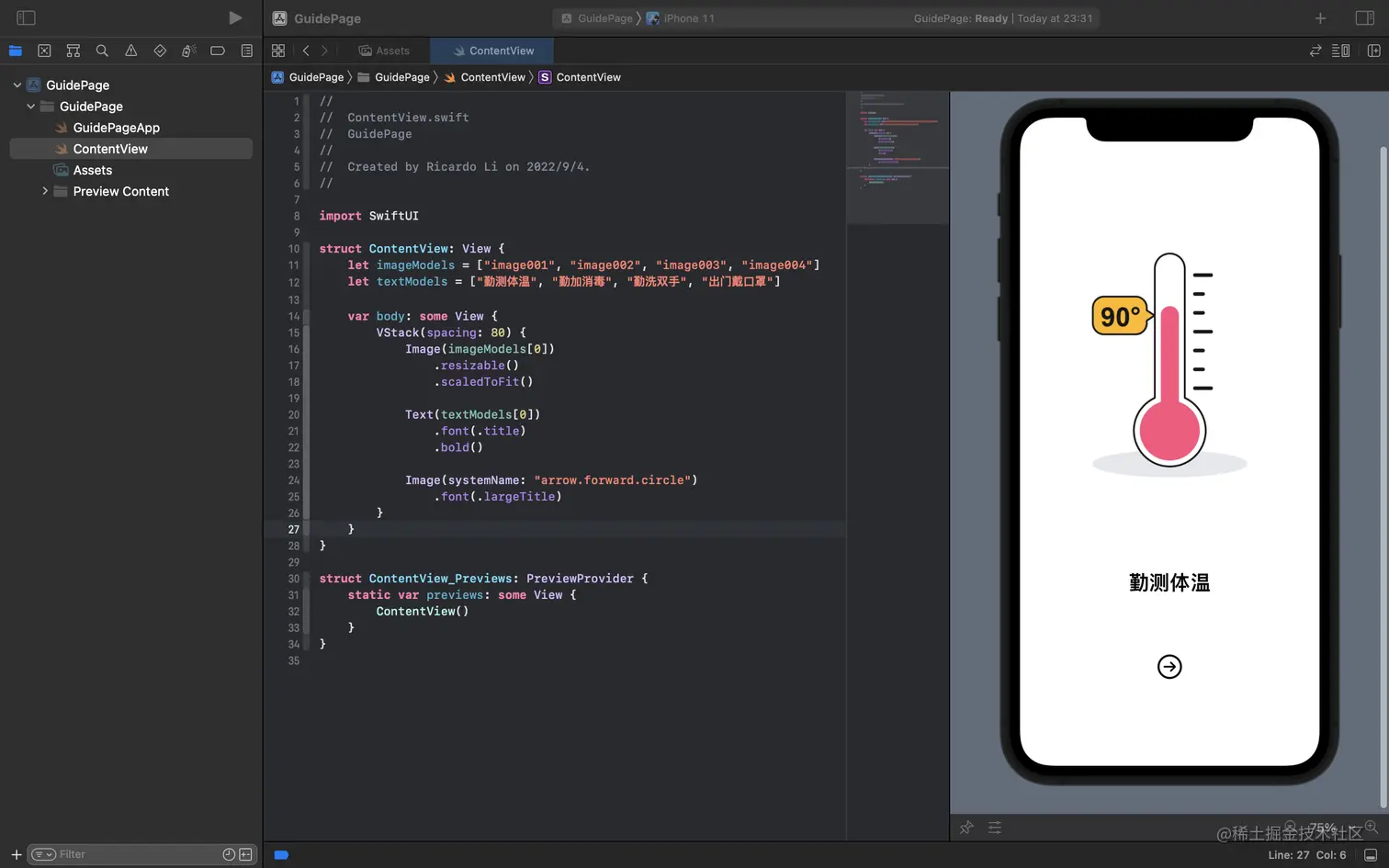Click the "arrow.forward.circle" string literal

point(612,480)
